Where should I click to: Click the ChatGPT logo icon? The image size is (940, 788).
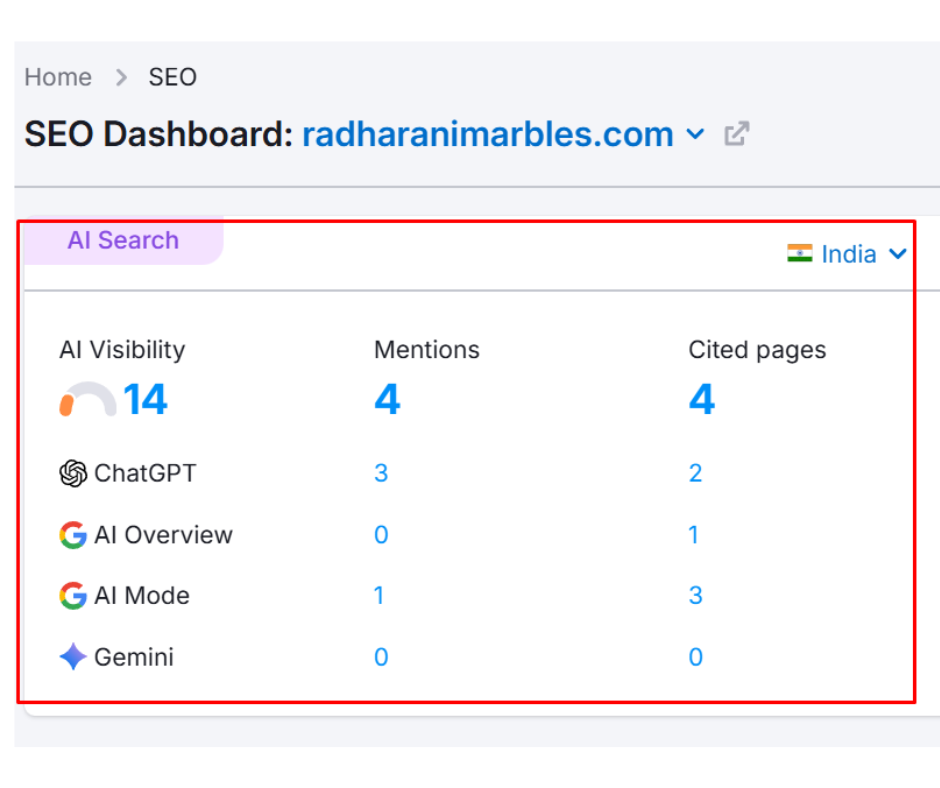pyautogui.click(x=71, y=472)
